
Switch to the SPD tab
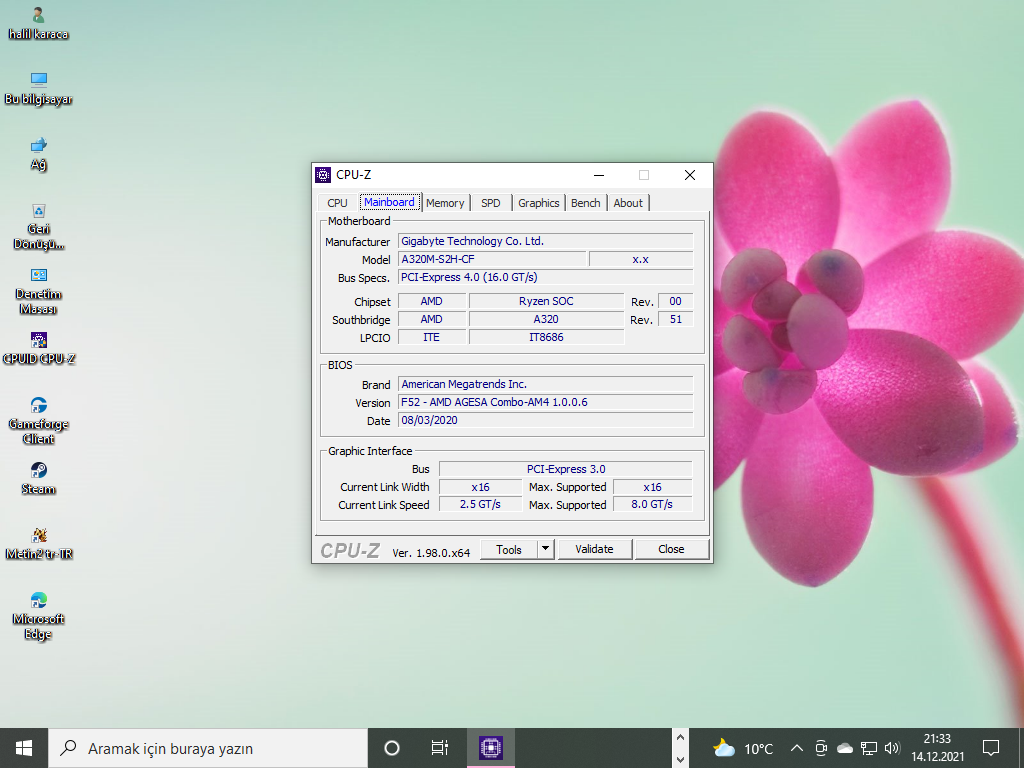pyautogui.click(x=490, y=203)
